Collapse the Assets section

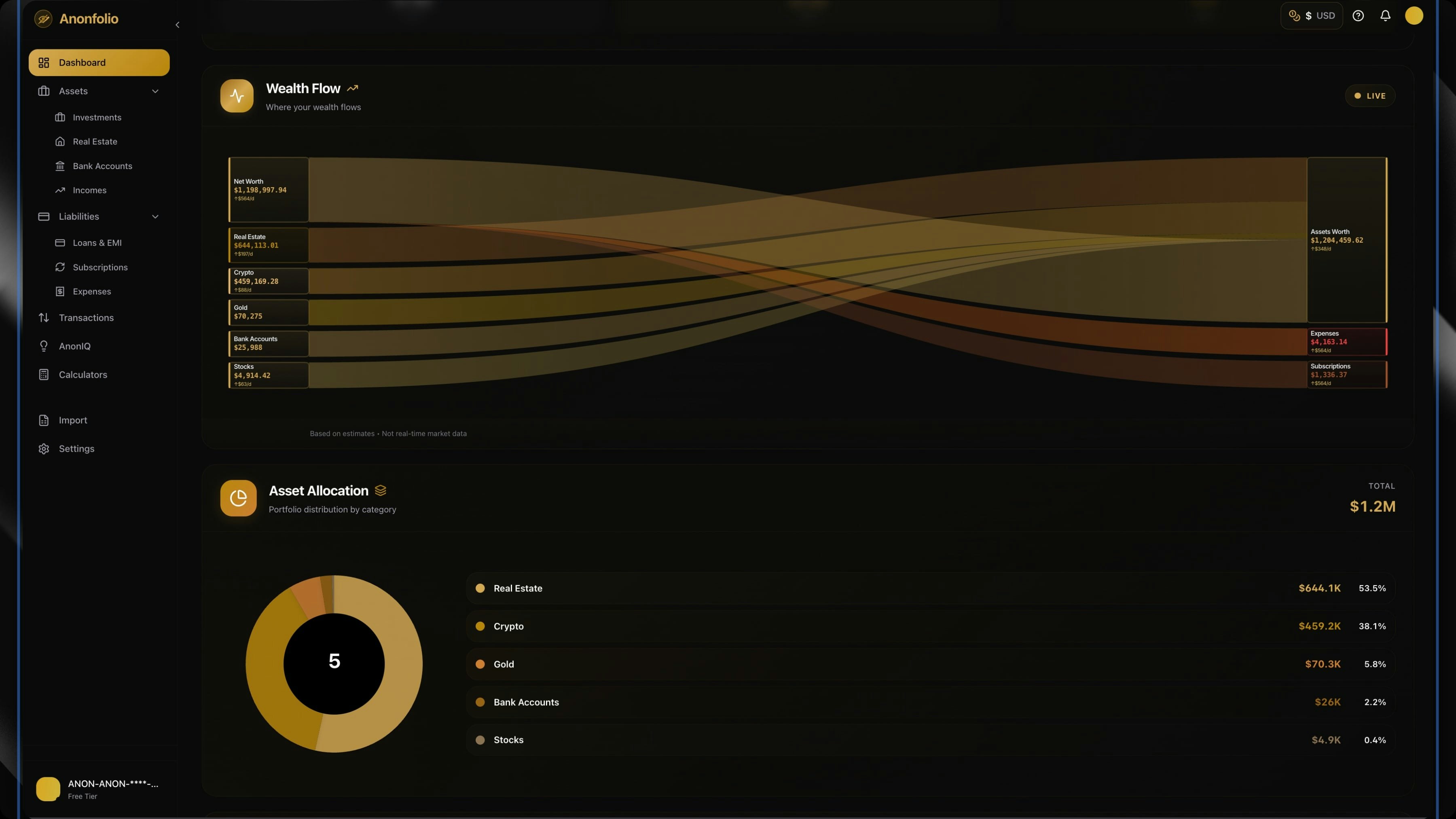pos(155,91)
